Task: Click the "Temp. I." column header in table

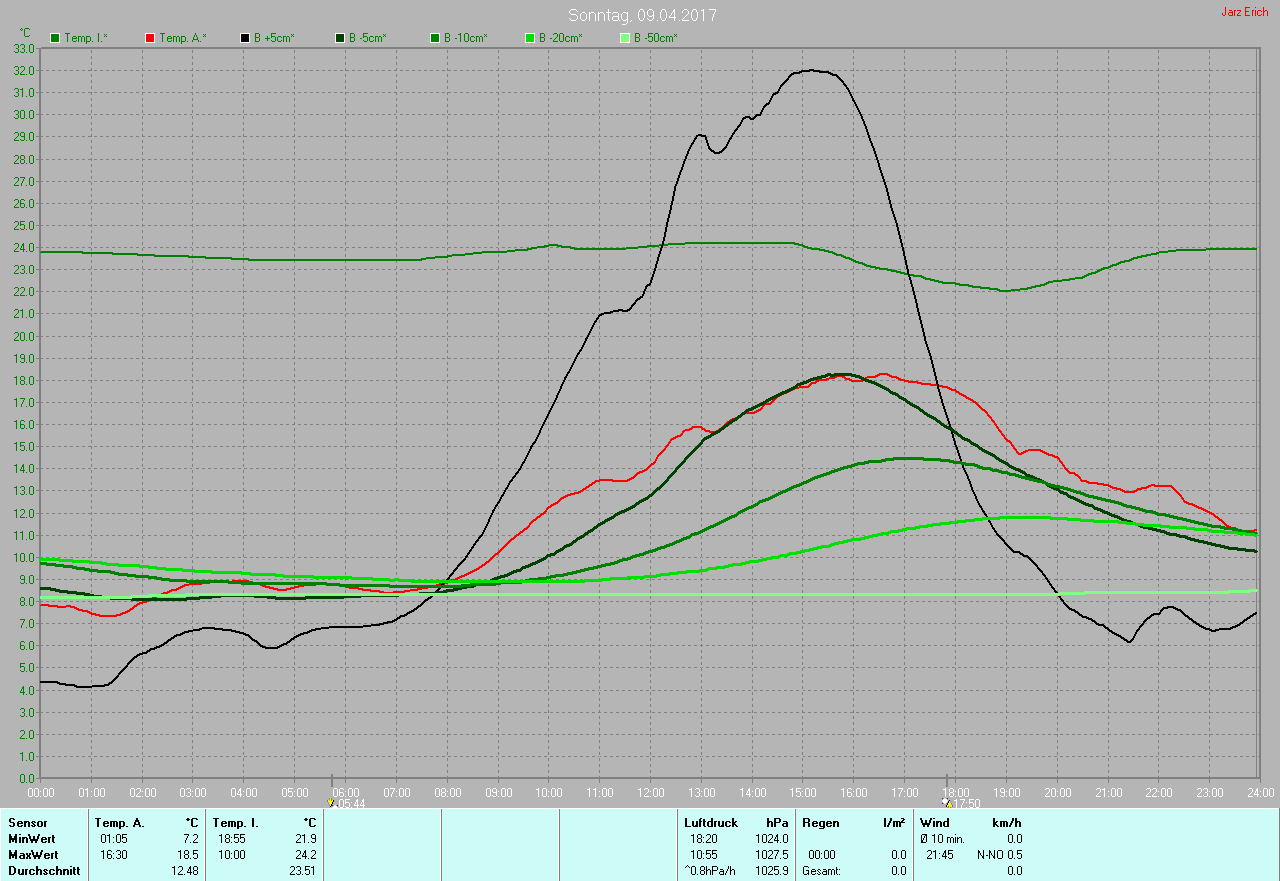Action: tap(236, 823)
